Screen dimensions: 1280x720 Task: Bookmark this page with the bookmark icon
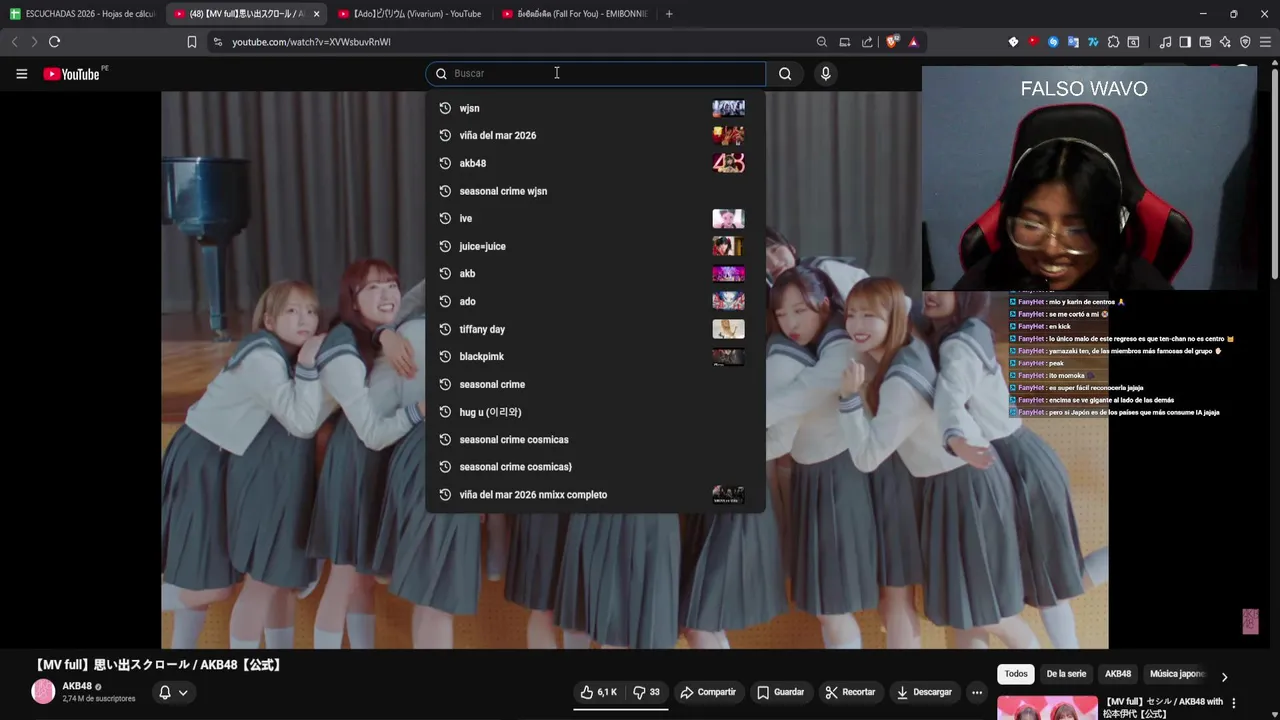pos(191,42)
